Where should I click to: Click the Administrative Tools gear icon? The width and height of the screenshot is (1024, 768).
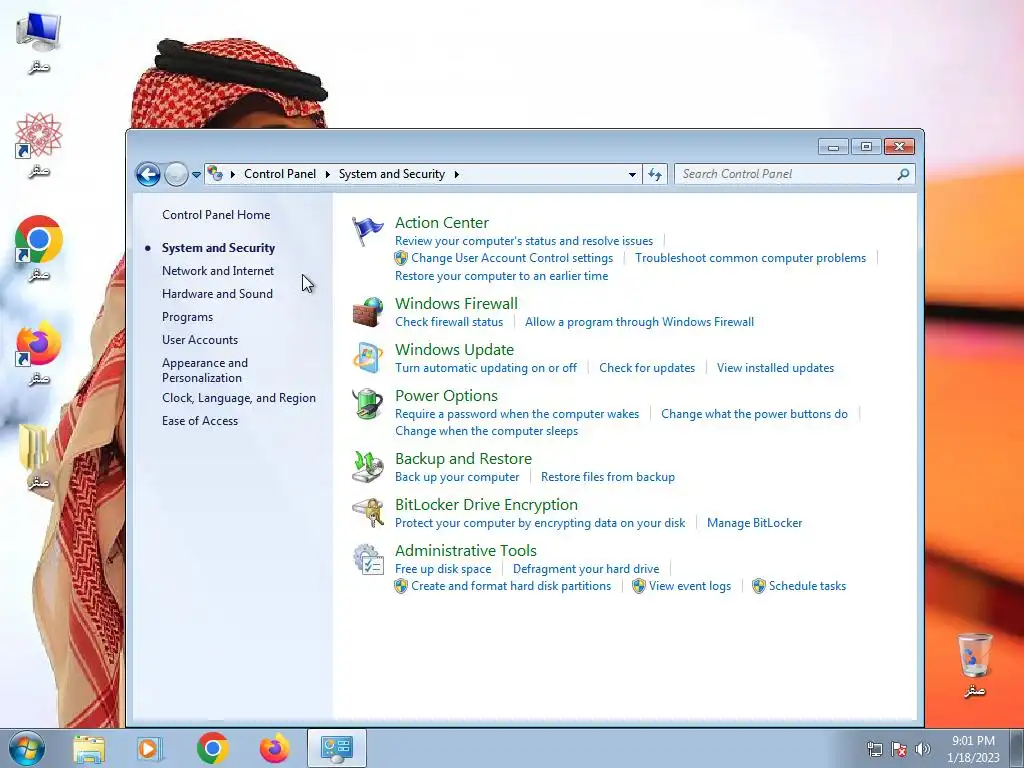pos(368,559)
